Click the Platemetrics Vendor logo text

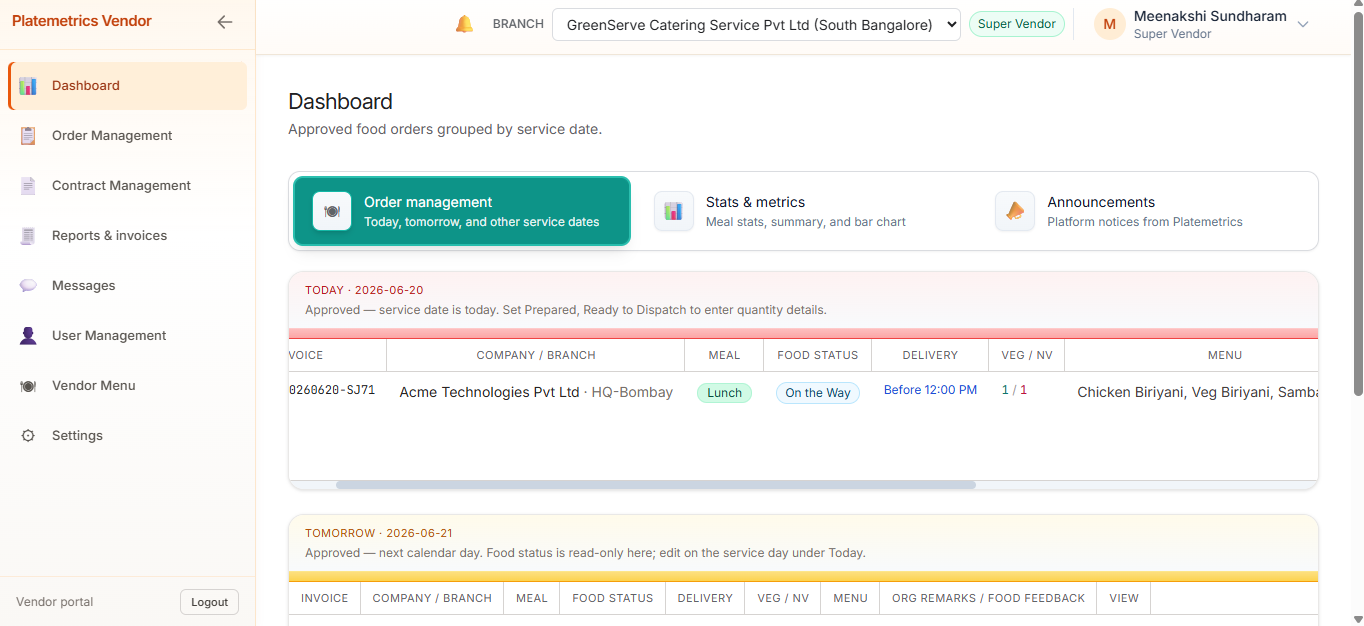pos(82,21)
